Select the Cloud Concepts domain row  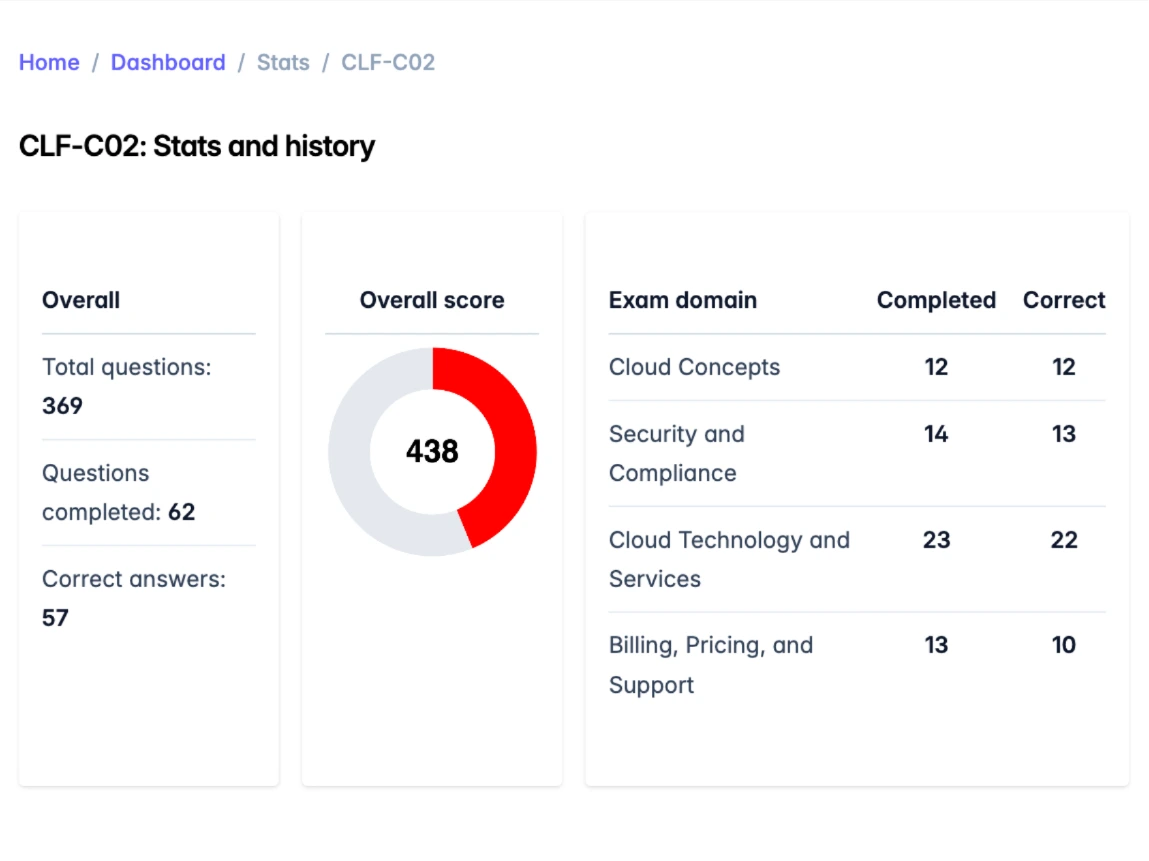pyautogui.click(x=694, y=367)
